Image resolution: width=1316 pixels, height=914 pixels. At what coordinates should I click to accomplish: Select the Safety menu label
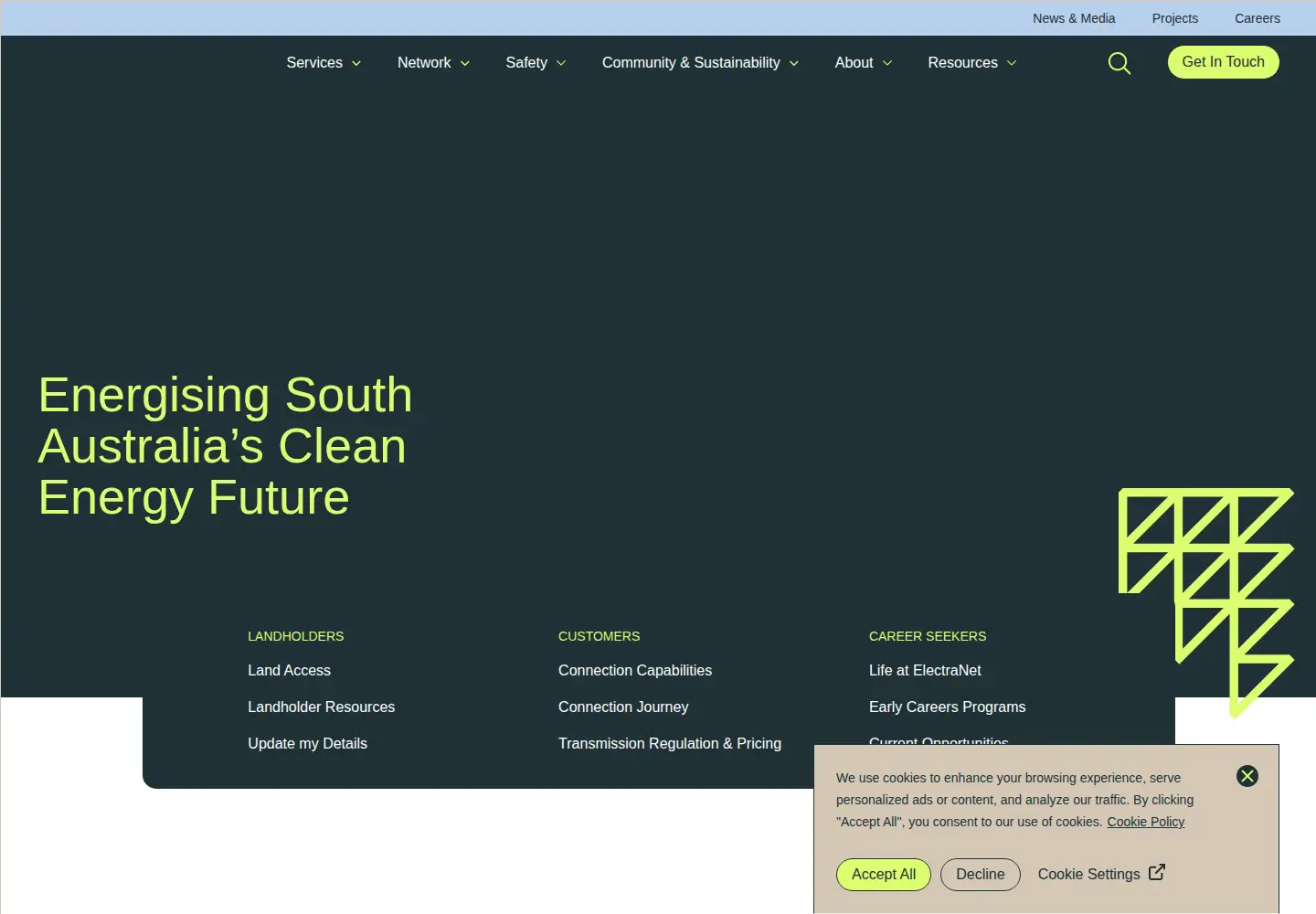(x=526, y=62)
